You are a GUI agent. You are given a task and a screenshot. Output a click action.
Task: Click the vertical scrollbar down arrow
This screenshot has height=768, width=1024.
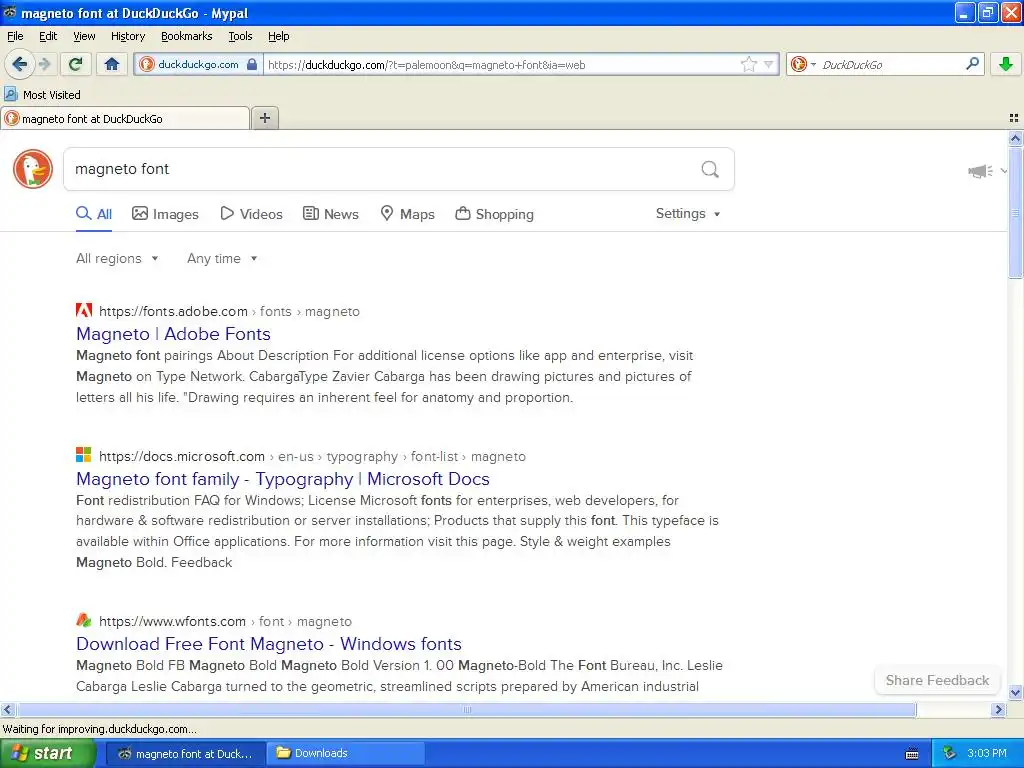tap(1015, 693)
